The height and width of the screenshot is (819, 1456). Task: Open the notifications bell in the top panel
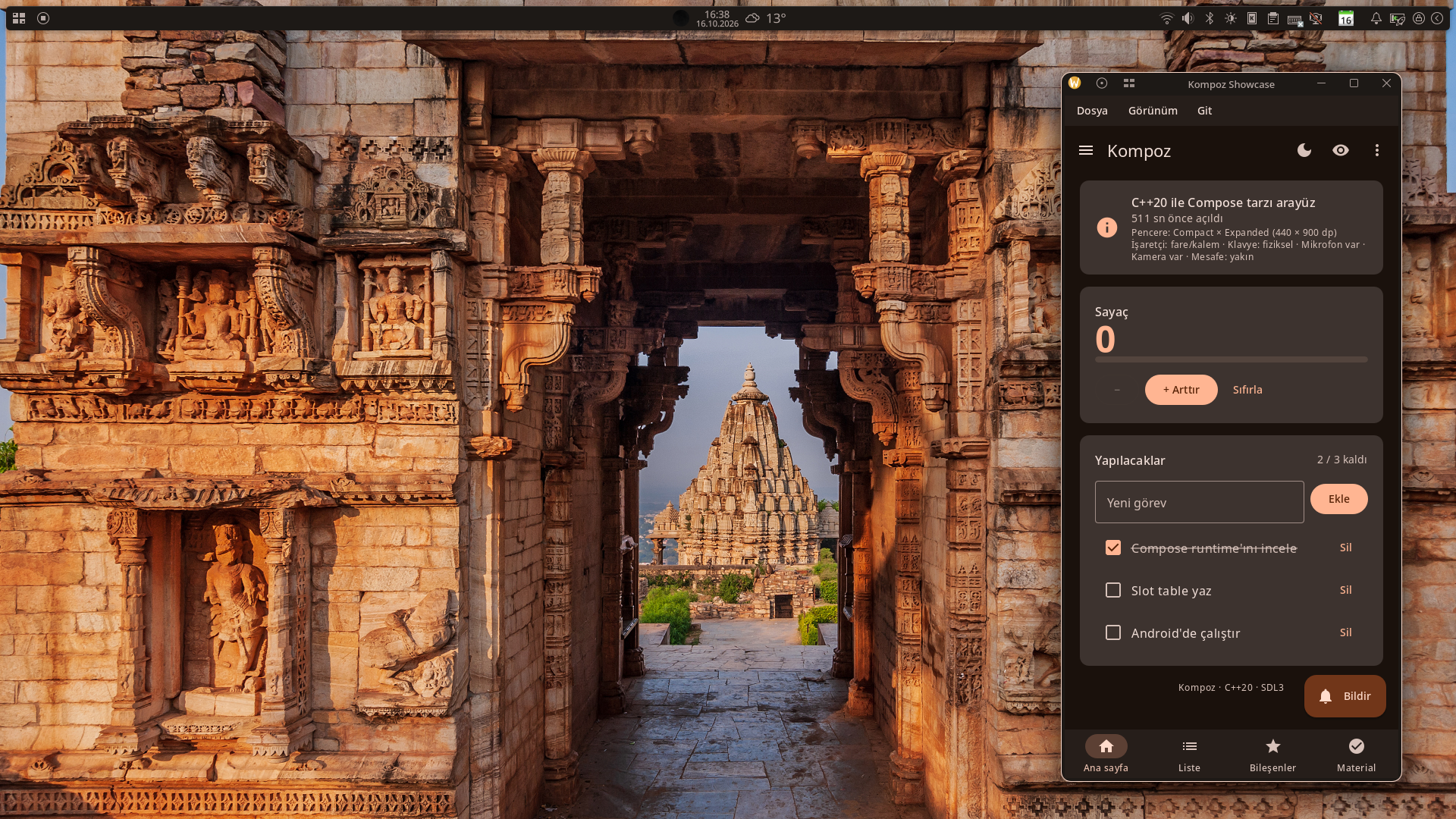[1376, 18]
